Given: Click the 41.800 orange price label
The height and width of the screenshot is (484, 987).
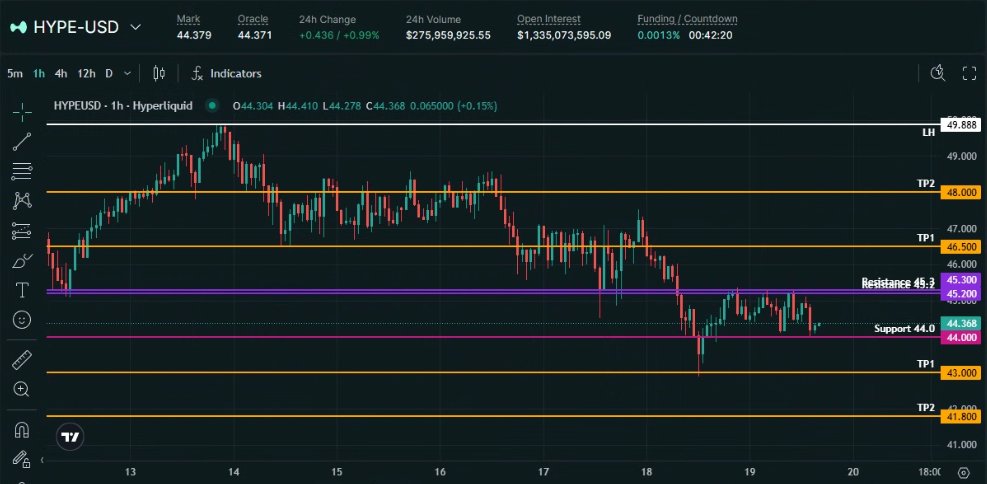Looking at the screenshot, I should pos(961,416).
